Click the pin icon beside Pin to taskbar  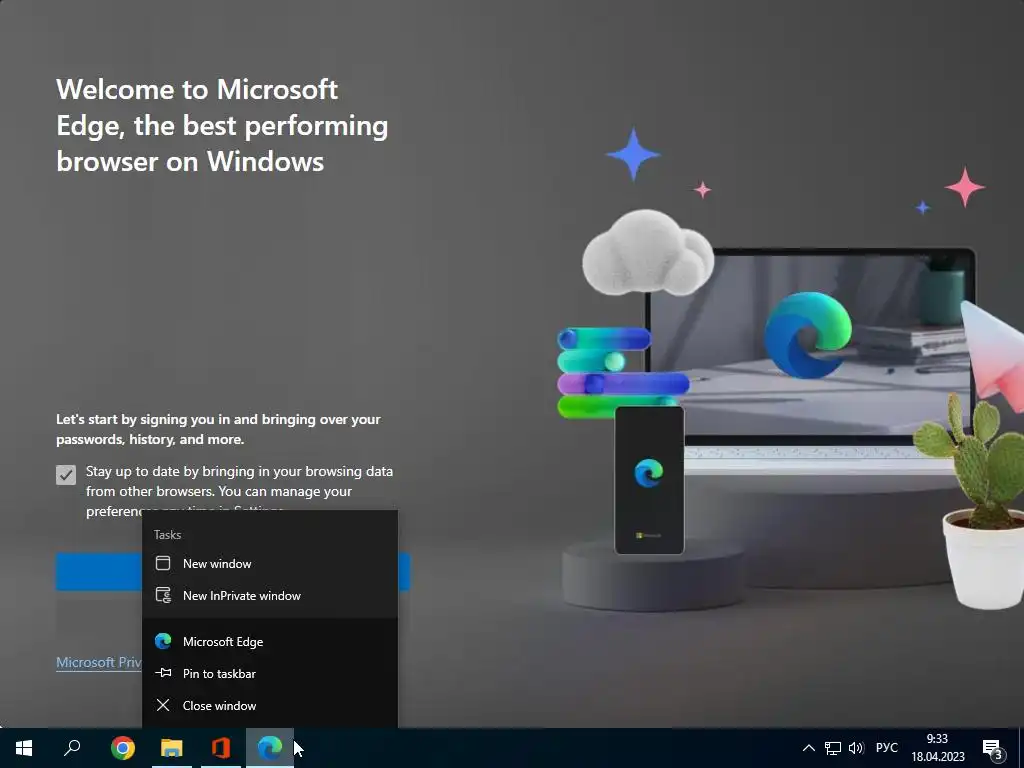click(x=163, y=673)
